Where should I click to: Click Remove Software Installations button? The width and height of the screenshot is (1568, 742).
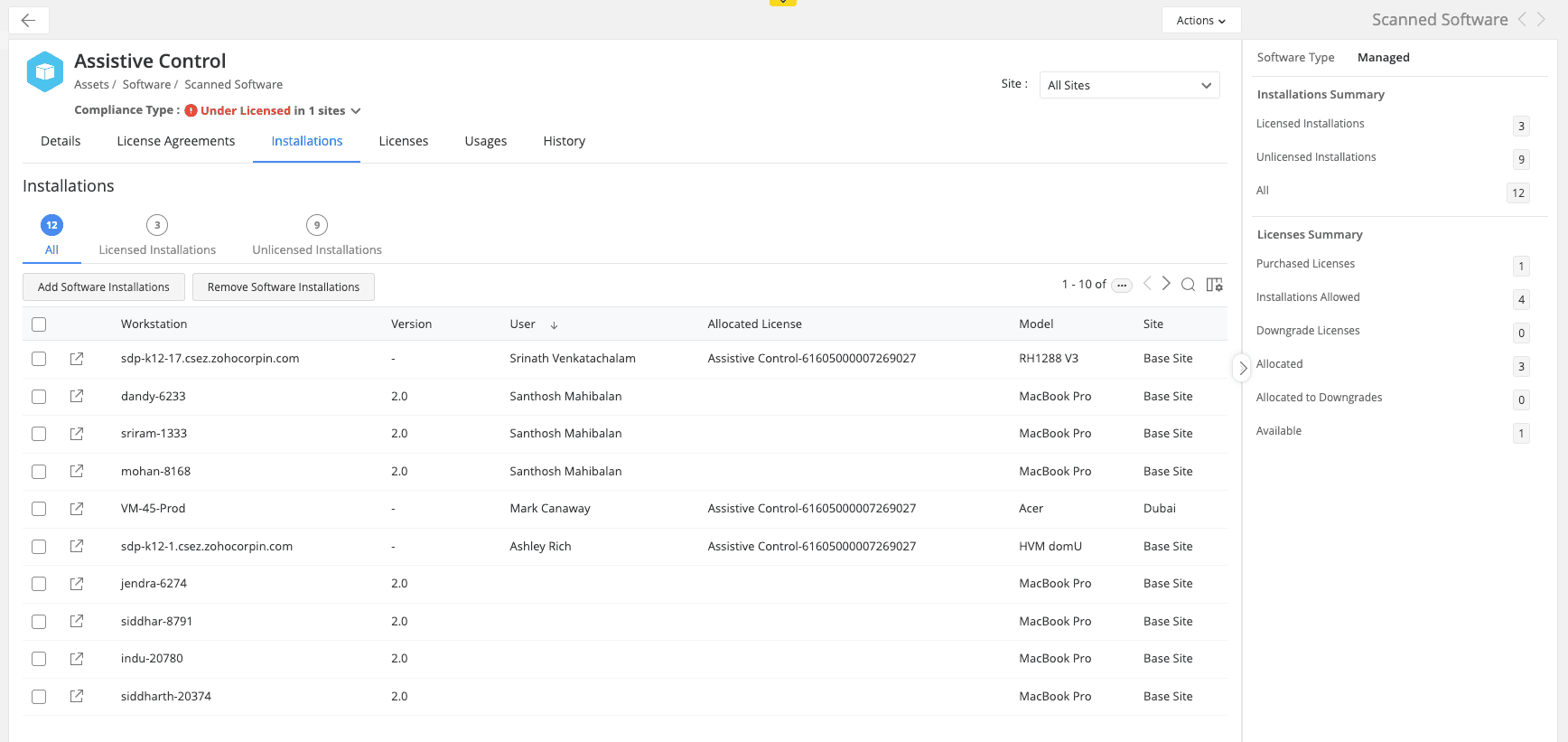pyautogui.click(x=283, y=287)
